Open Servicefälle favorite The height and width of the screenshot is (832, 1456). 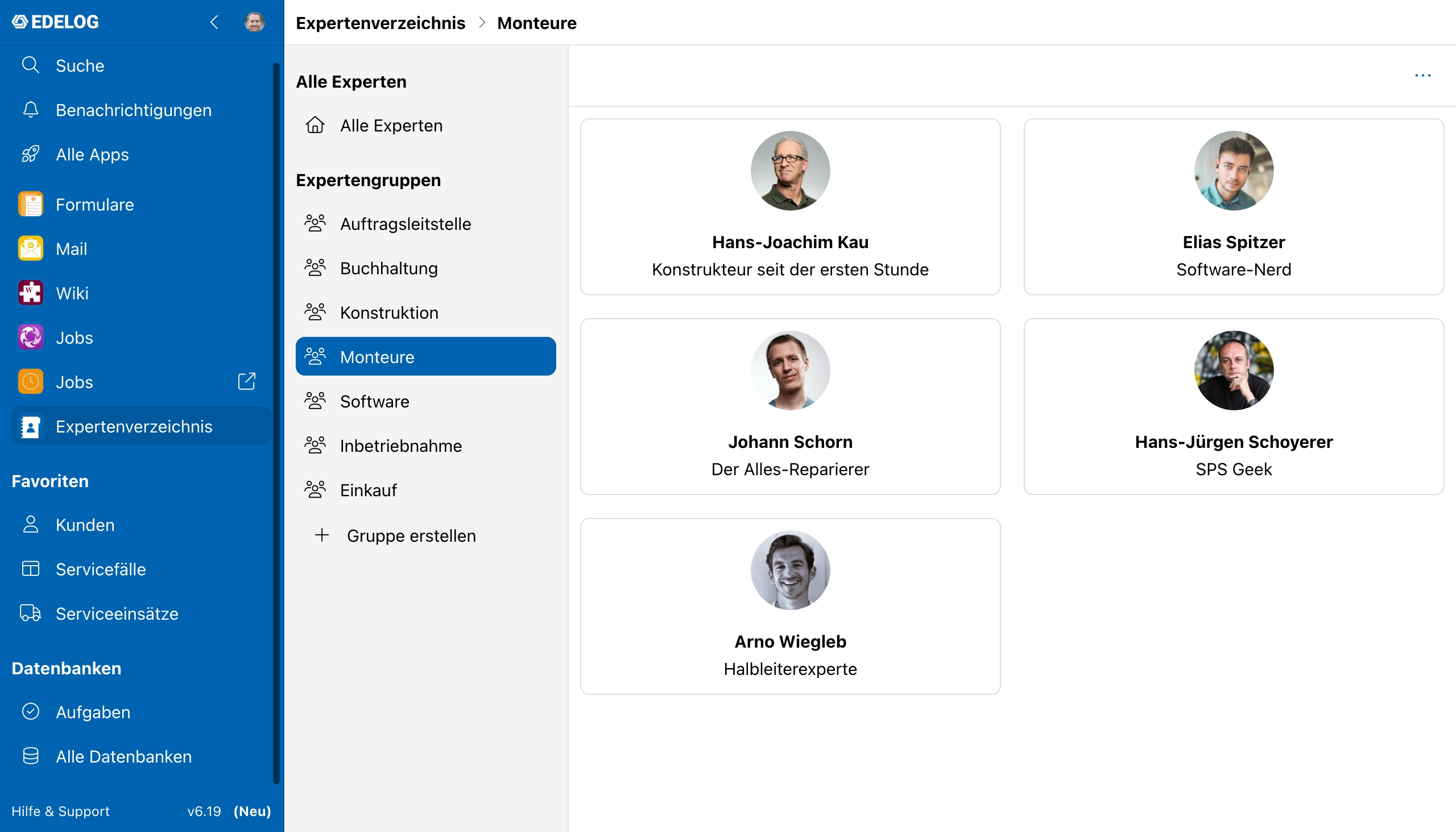click(x=142, y=569)
